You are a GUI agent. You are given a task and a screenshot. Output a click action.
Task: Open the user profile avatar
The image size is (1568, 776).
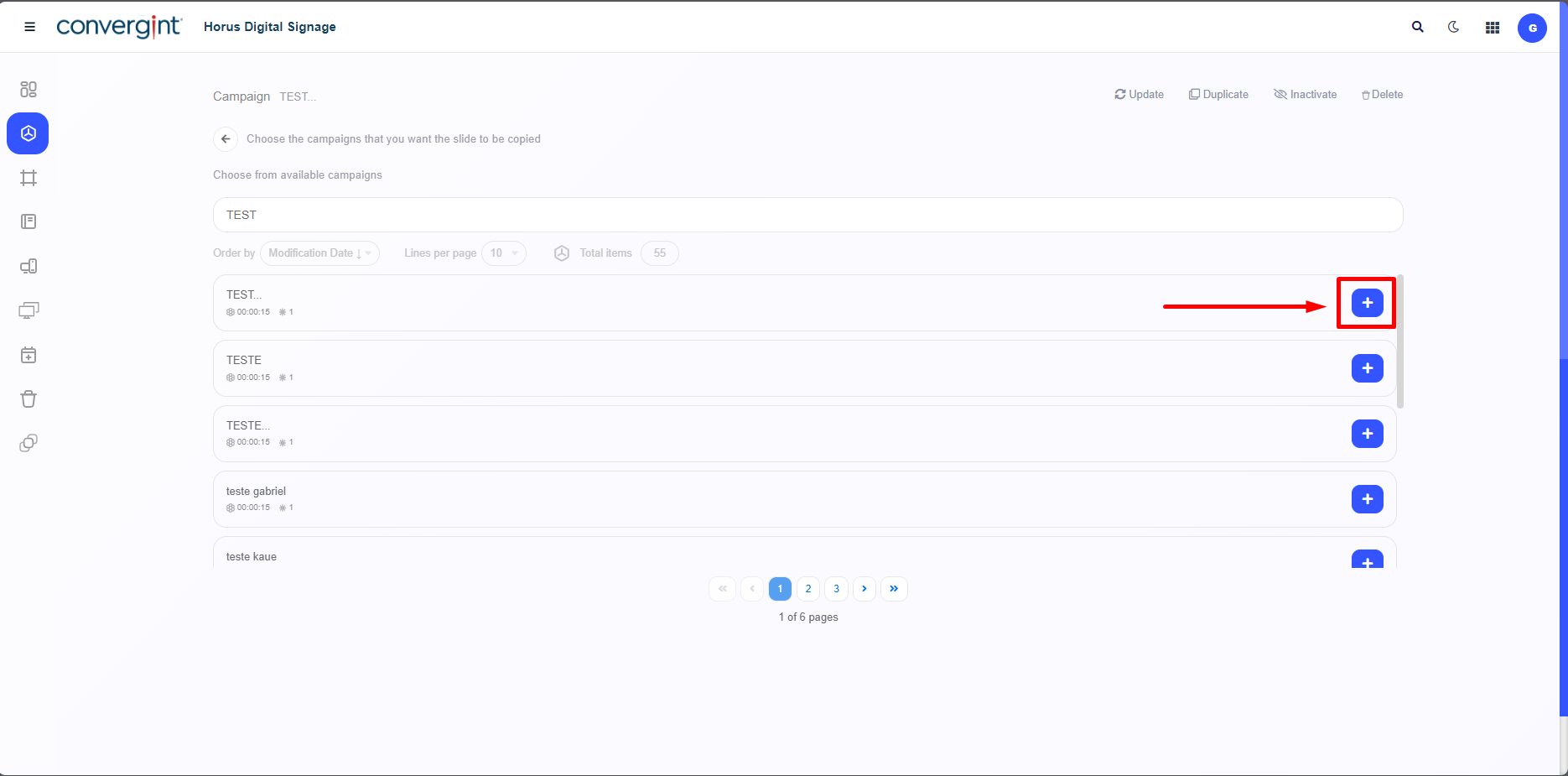(1531, 28)
